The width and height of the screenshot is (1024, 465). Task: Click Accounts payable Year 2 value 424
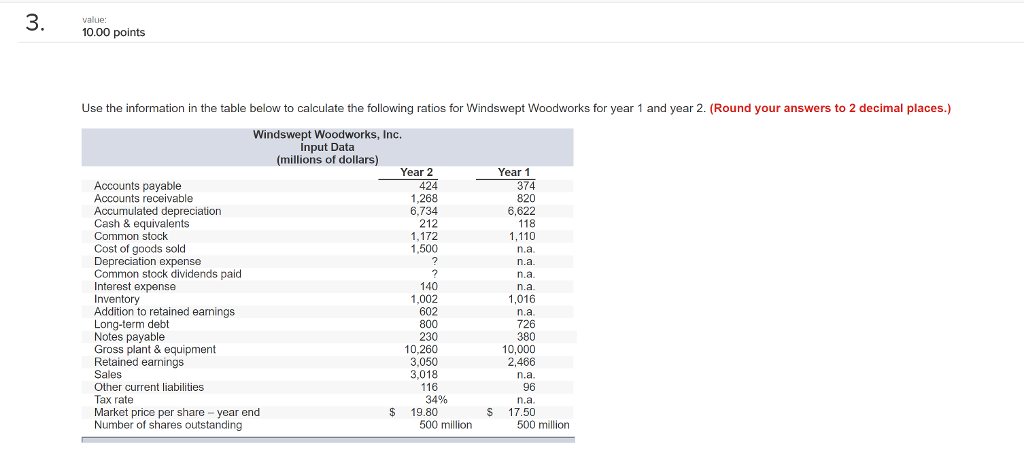pos(428,186)
